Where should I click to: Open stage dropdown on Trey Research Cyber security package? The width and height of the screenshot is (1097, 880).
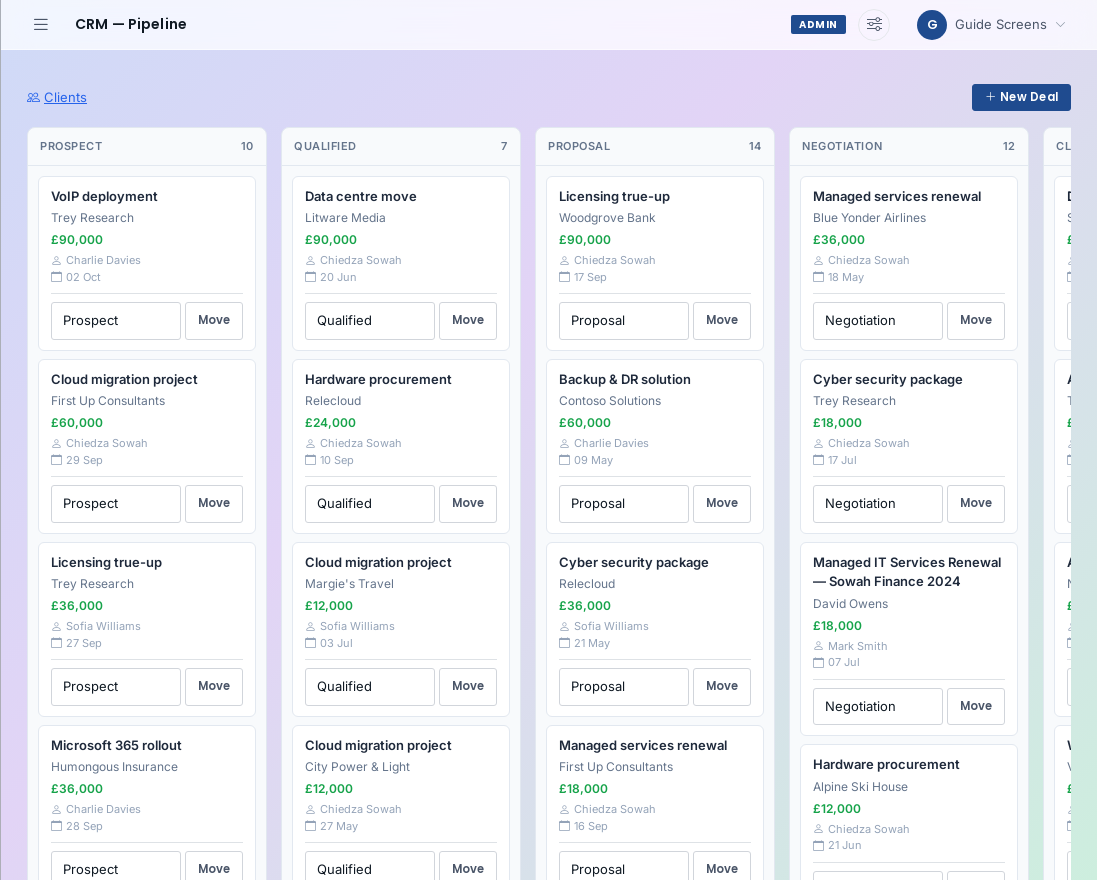coord(877,504)
